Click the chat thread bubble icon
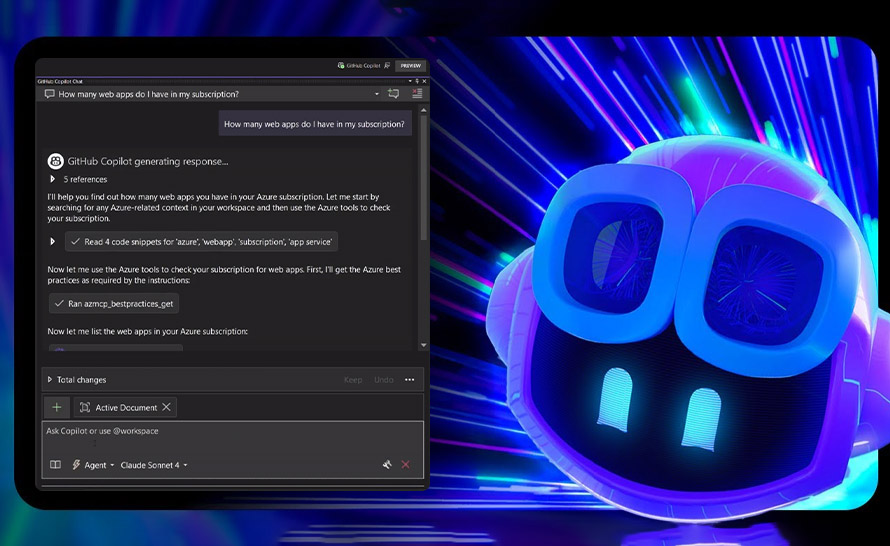The height and width of the screenshot is (546, 890). tap(49, 94)
